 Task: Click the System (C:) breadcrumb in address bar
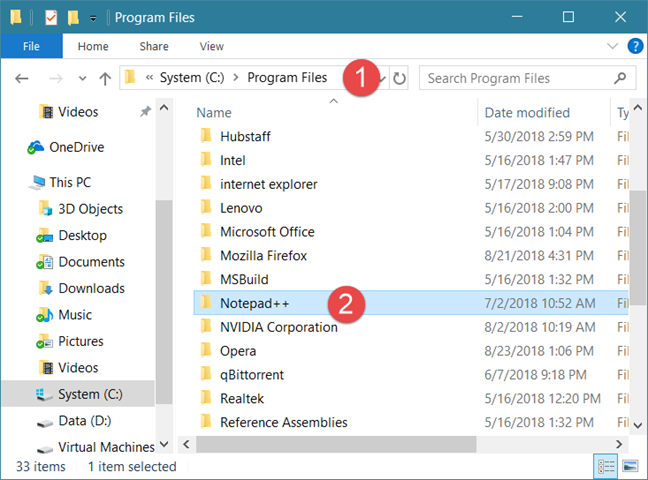pos(192,78)
